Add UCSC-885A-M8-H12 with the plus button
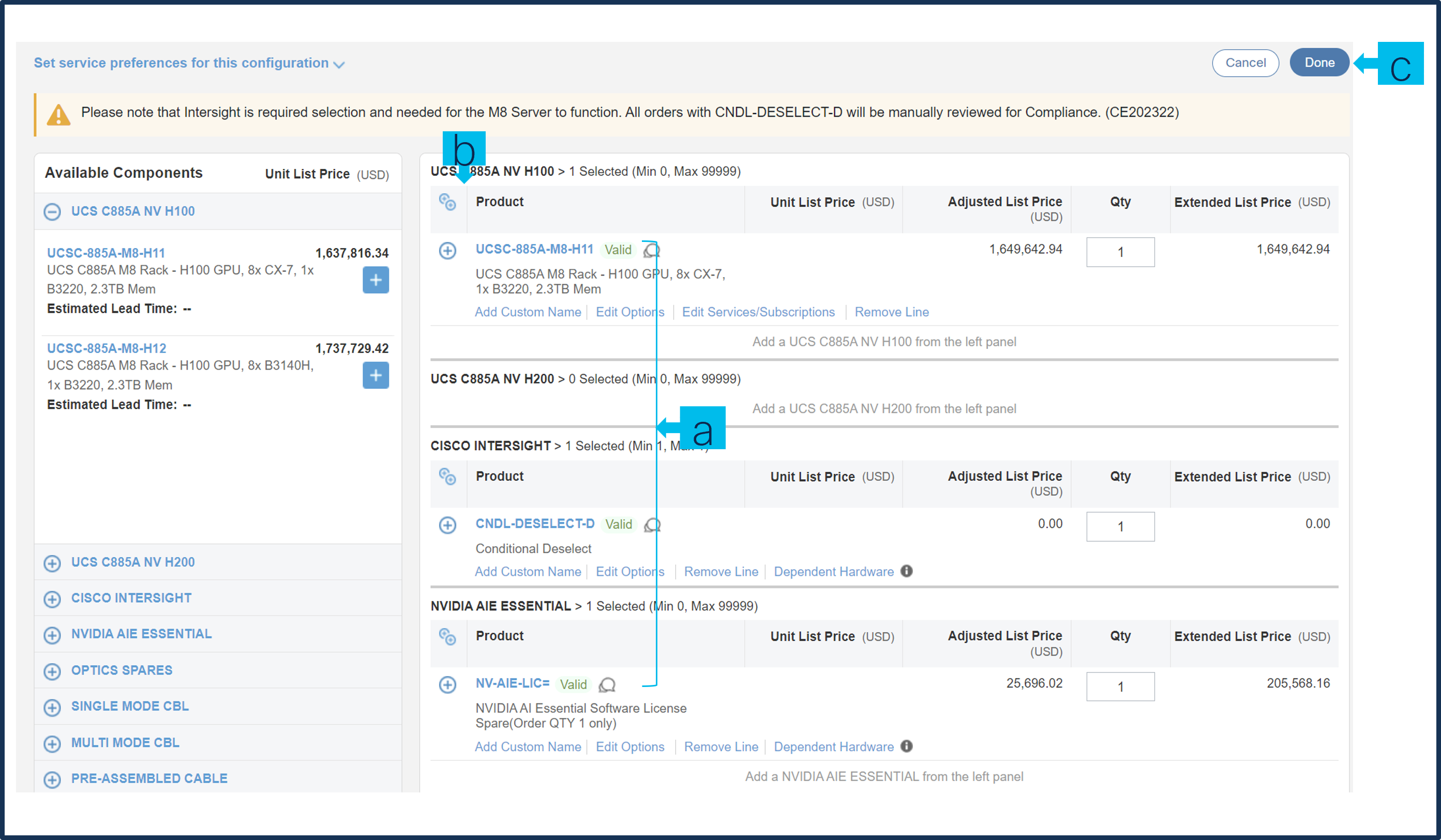Screen dimensions: 1441x840 click(376, 375)
